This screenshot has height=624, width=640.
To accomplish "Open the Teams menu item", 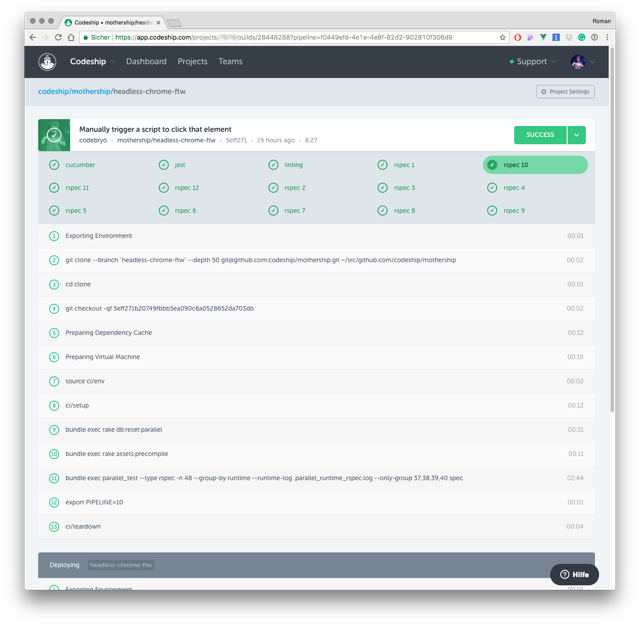I will point(230,62).
